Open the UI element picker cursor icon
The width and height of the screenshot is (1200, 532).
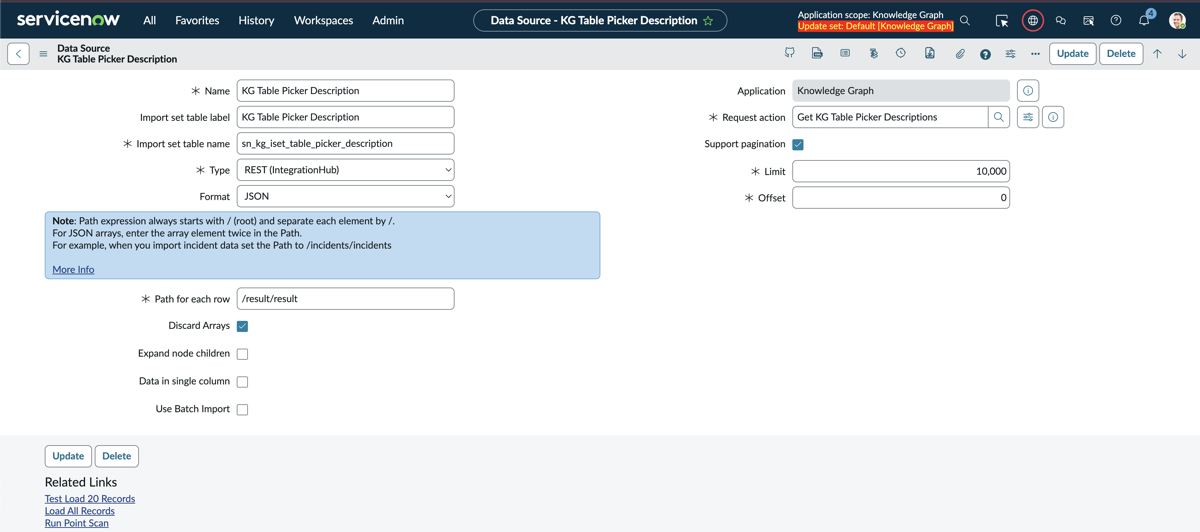(x=1002, y=20)
